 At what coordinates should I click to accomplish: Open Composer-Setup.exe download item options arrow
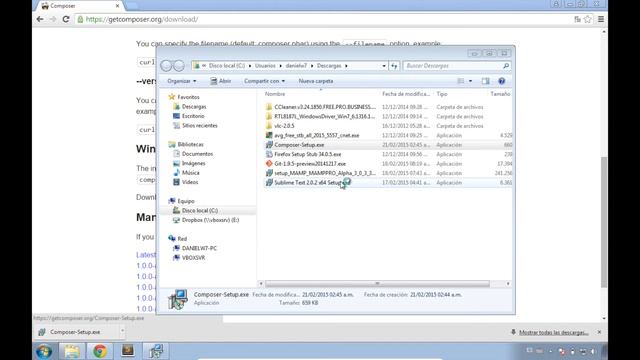pyautogui.click(x=122, y=332)
